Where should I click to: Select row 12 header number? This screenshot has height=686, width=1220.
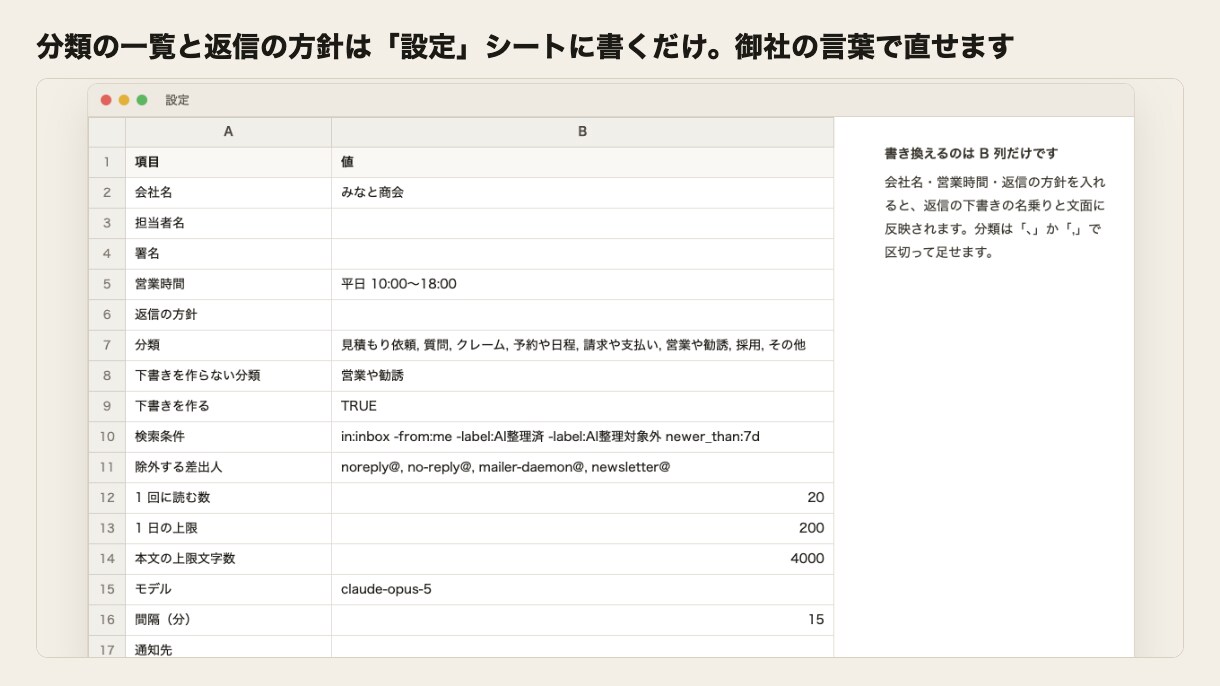107,497
